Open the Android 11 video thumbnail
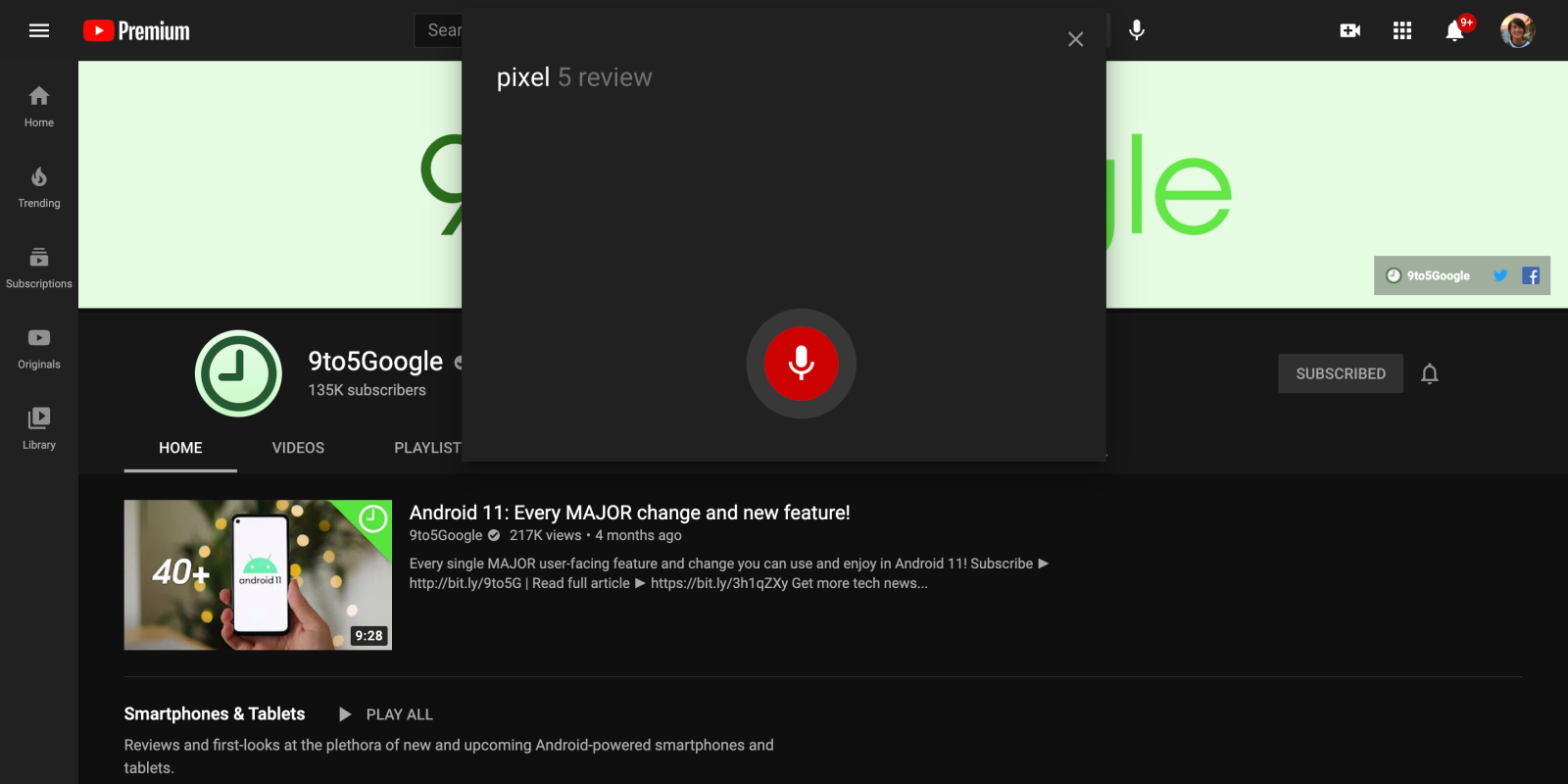 (x=258, y=574)
